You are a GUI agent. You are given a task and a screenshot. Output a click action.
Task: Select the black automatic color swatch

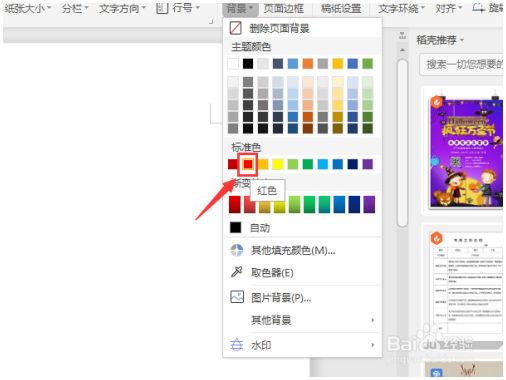[235, 227]
